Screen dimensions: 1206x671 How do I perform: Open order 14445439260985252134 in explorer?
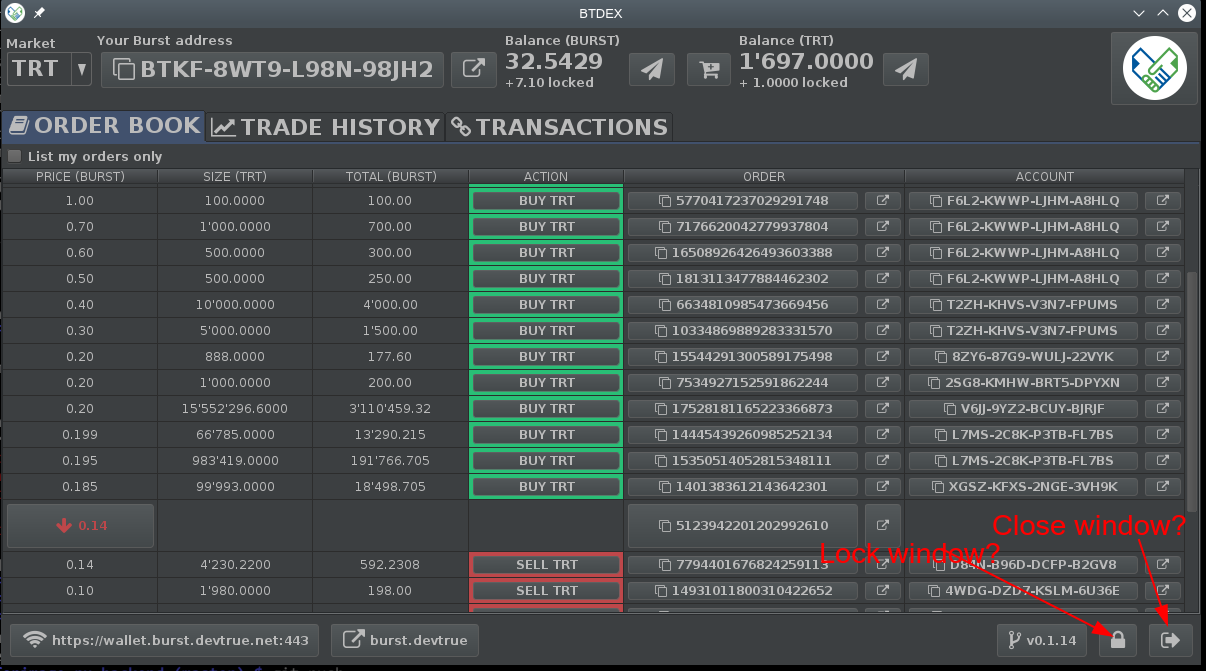883,434
